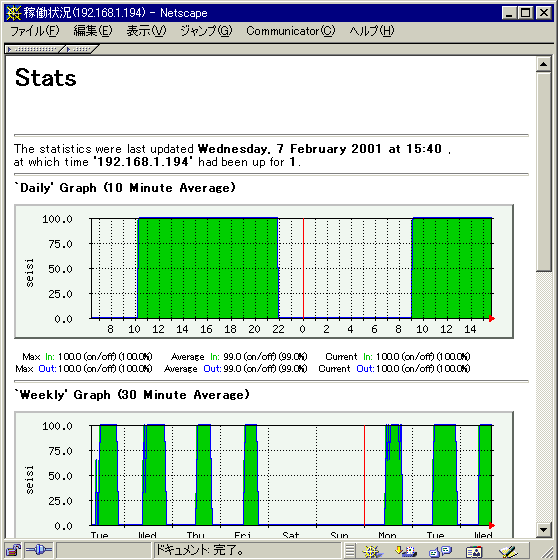Screen dimensions: 558x560
Task: Open the ジャンプ(G) menu
Action: pos(206,31)
